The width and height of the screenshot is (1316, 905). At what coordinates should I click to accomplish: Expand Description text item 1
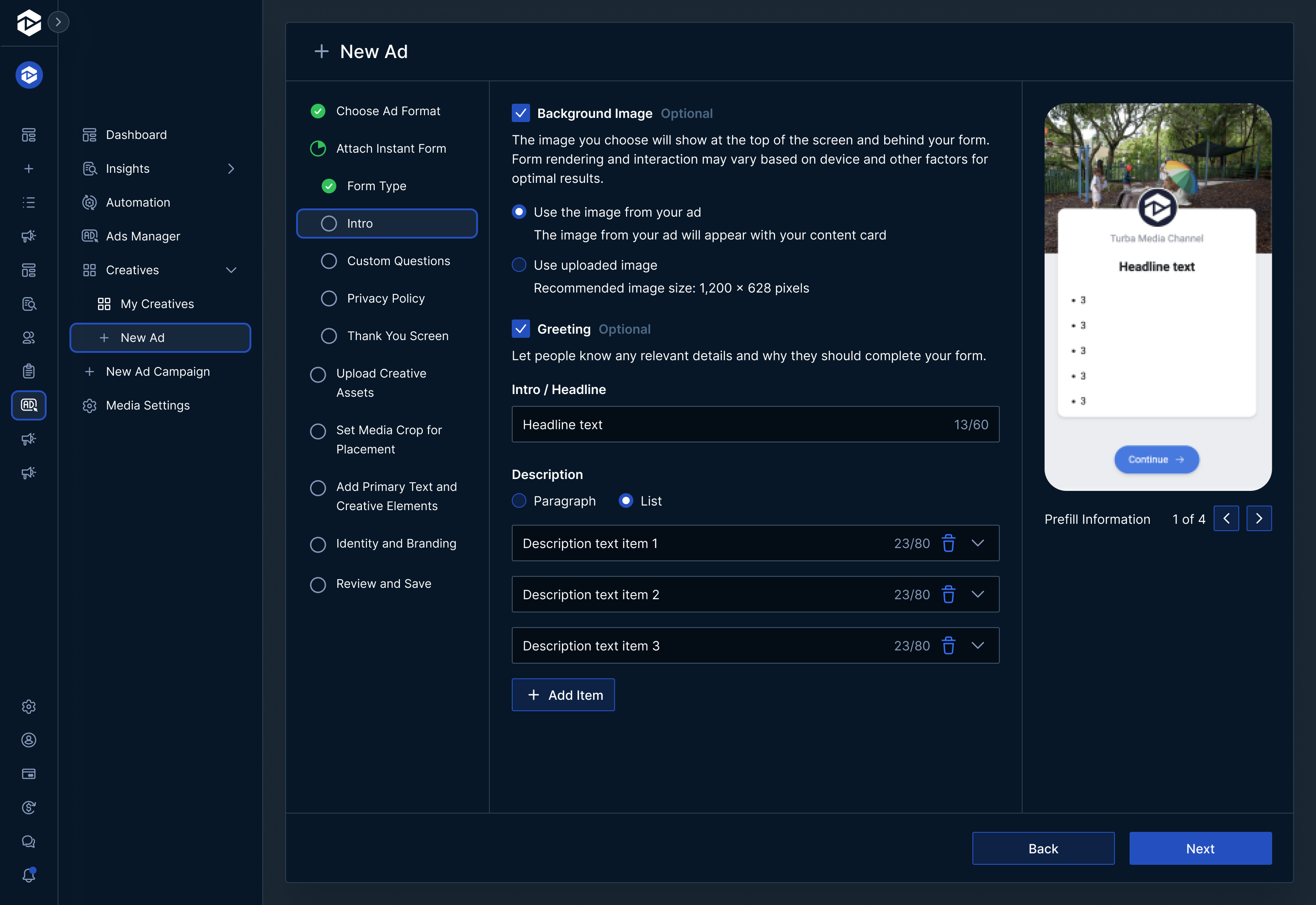[x=978, y=543]
